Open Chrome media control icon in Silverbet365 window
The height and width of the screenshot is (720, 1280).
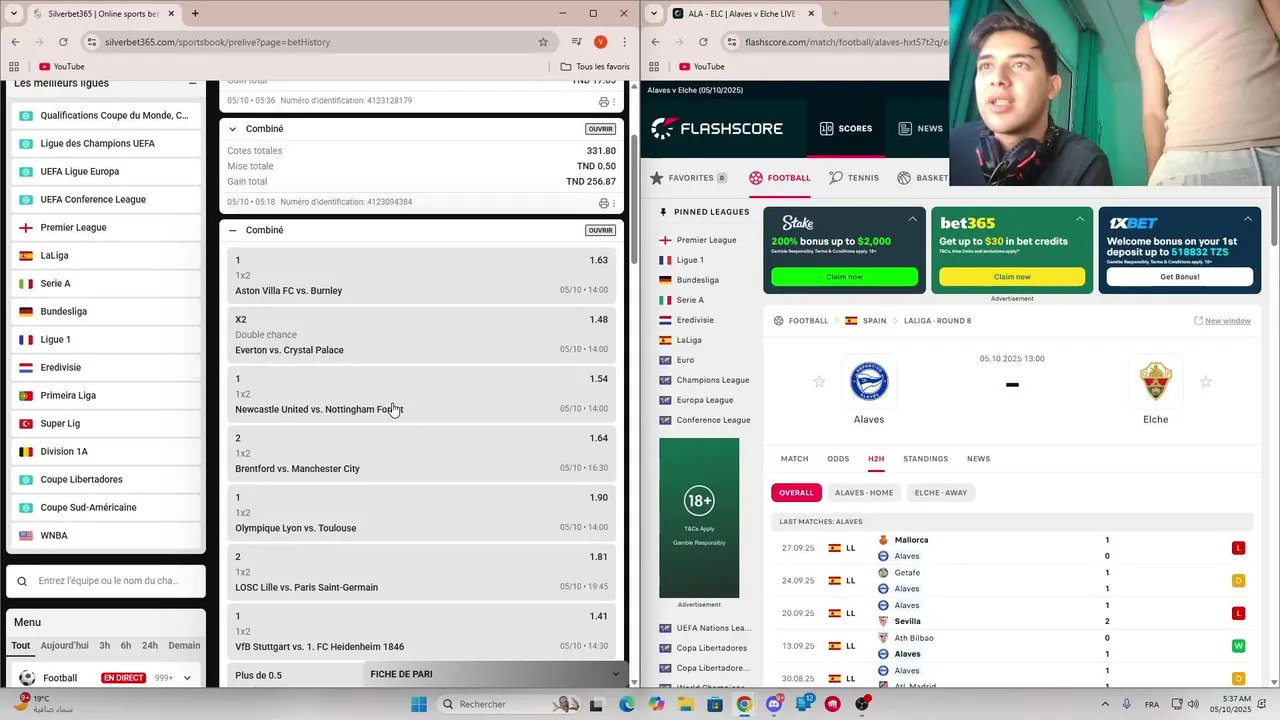577,42
